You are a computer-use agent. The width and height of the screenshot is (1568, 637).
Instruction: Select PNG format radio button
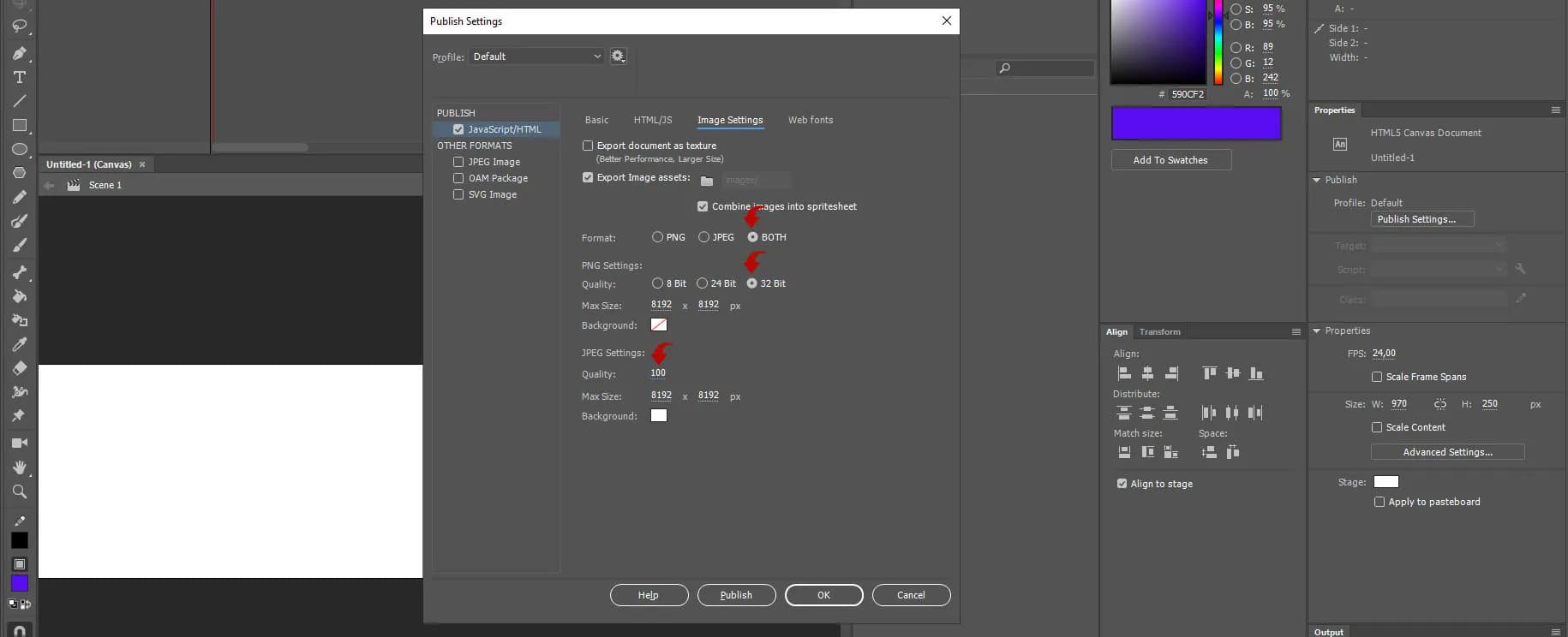click(657, 237)
